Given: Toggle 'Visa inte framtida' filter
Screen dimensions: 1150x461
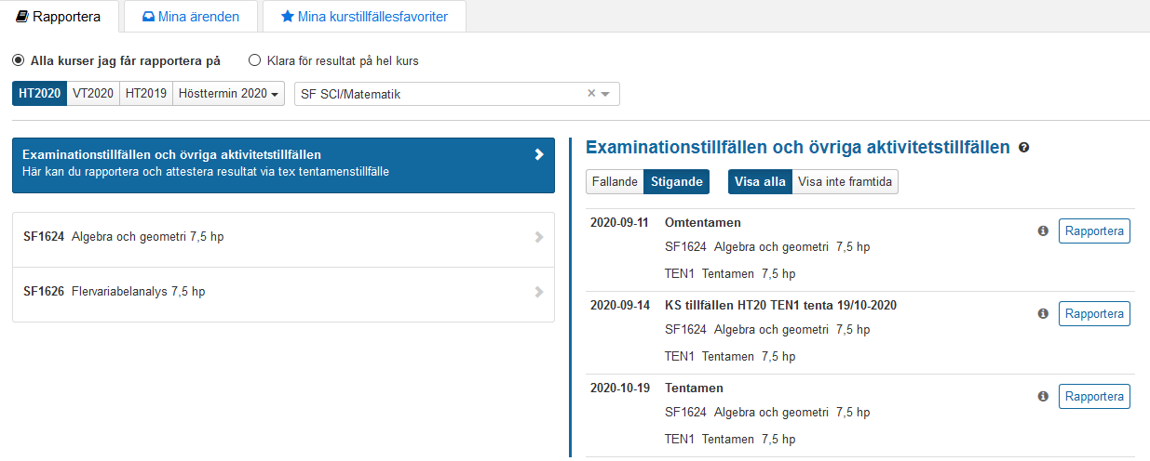Looking at the screenshot, I should pyautogui.click(x=845, y=182).
